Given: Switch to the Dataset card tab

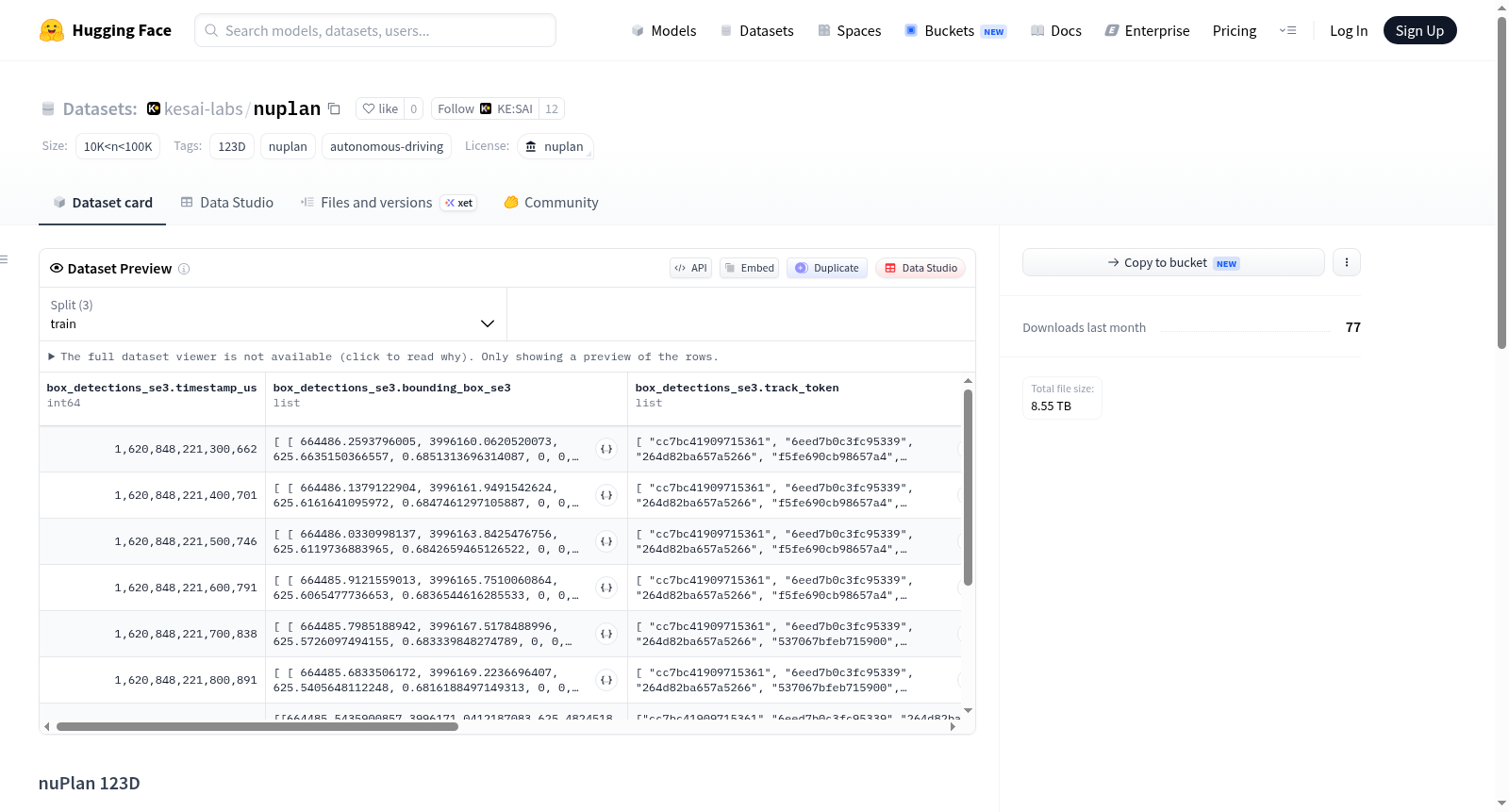Looking at the screenshot, I should (103, 203).
